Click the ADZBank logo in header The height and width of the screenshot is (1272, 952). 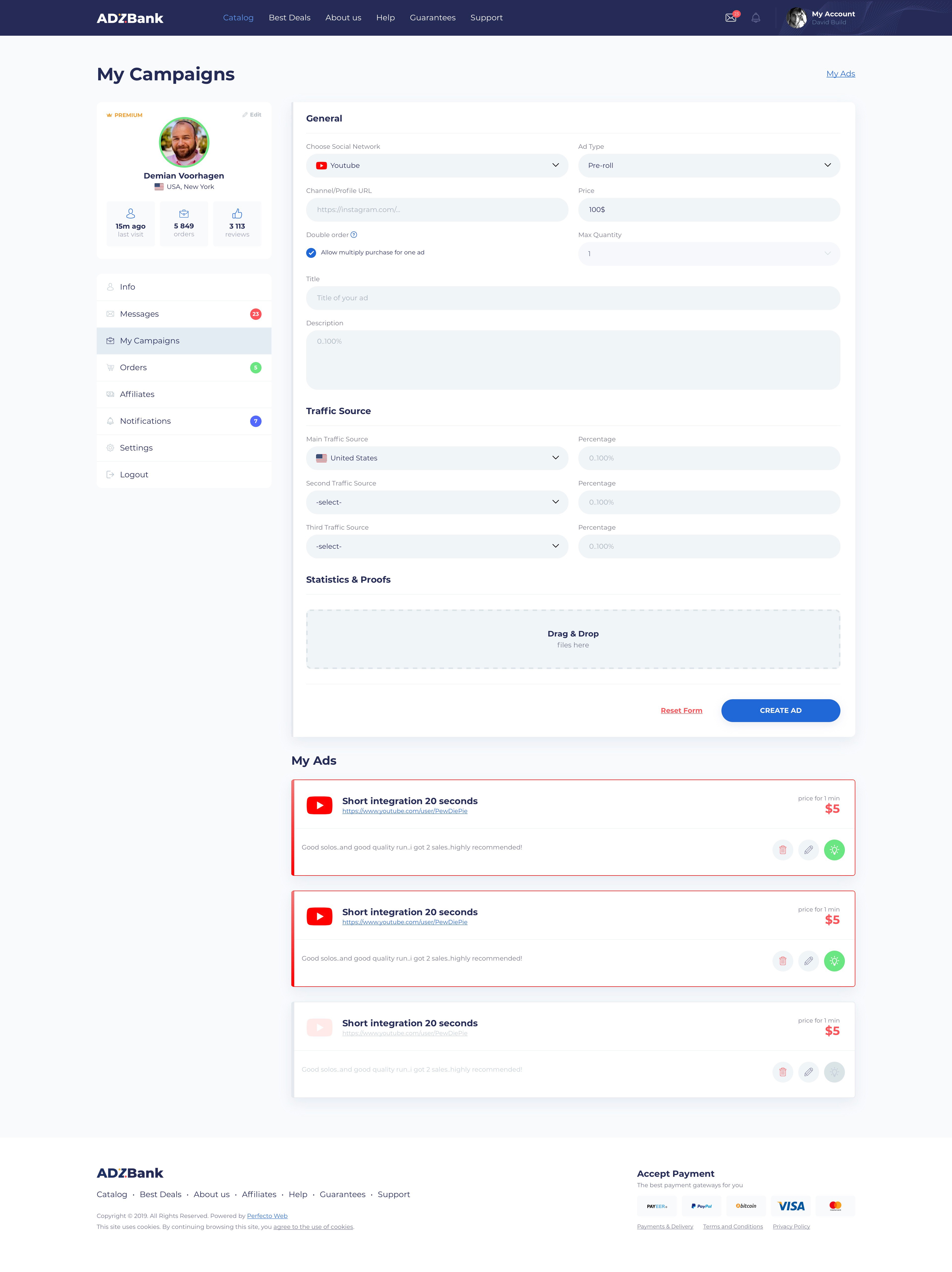point(130,18)
